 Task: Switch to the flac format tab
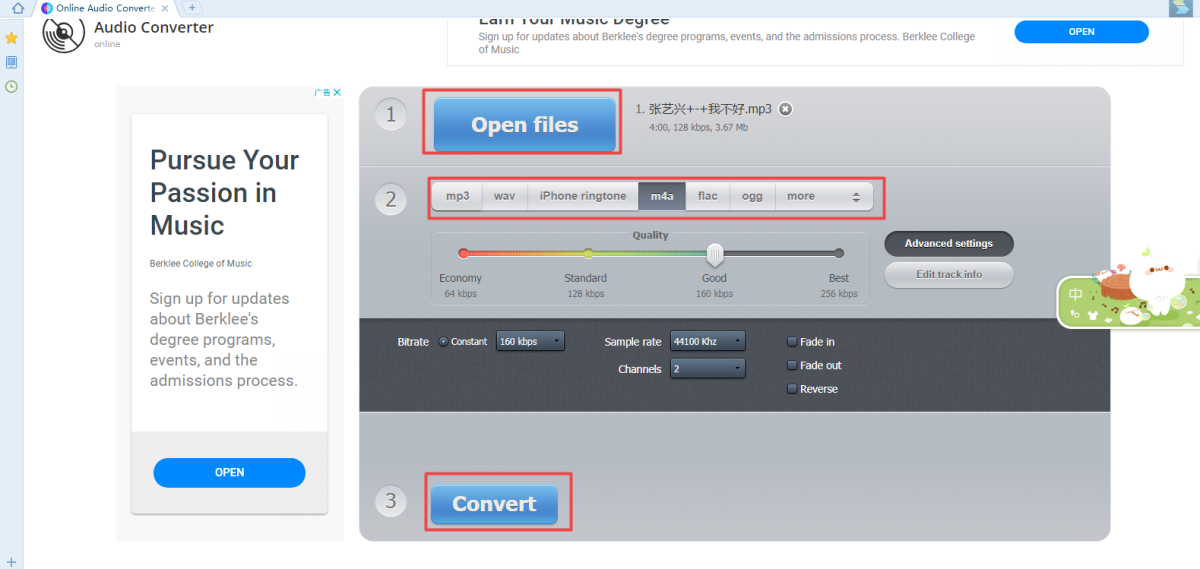coord(707,196)
